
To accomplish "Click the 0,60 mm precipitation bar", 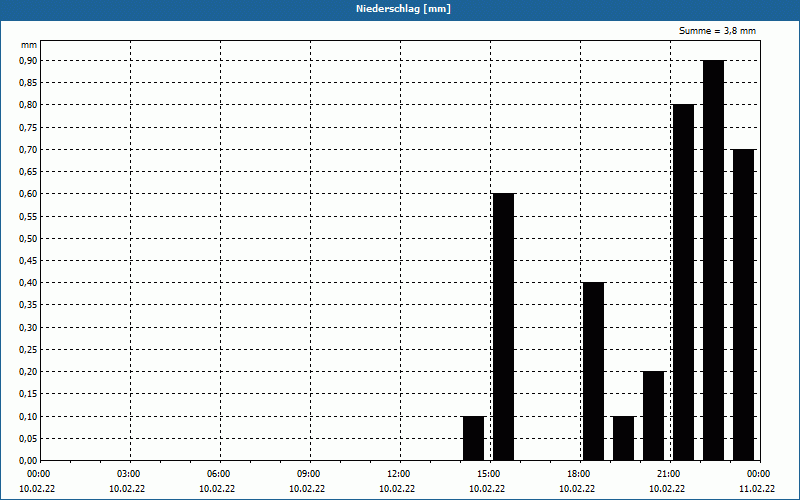I will [504, 327].
